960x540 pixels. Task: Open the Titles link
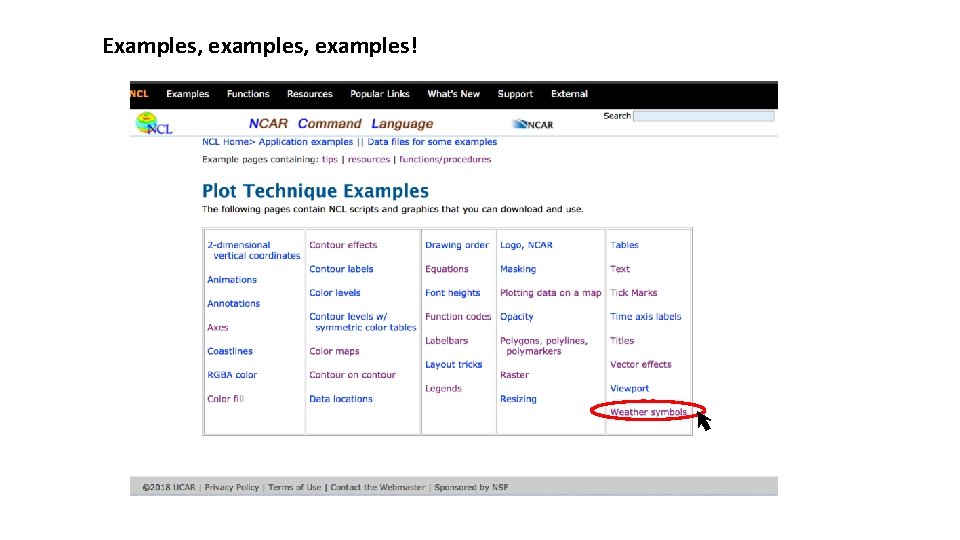tap(621, 340)
